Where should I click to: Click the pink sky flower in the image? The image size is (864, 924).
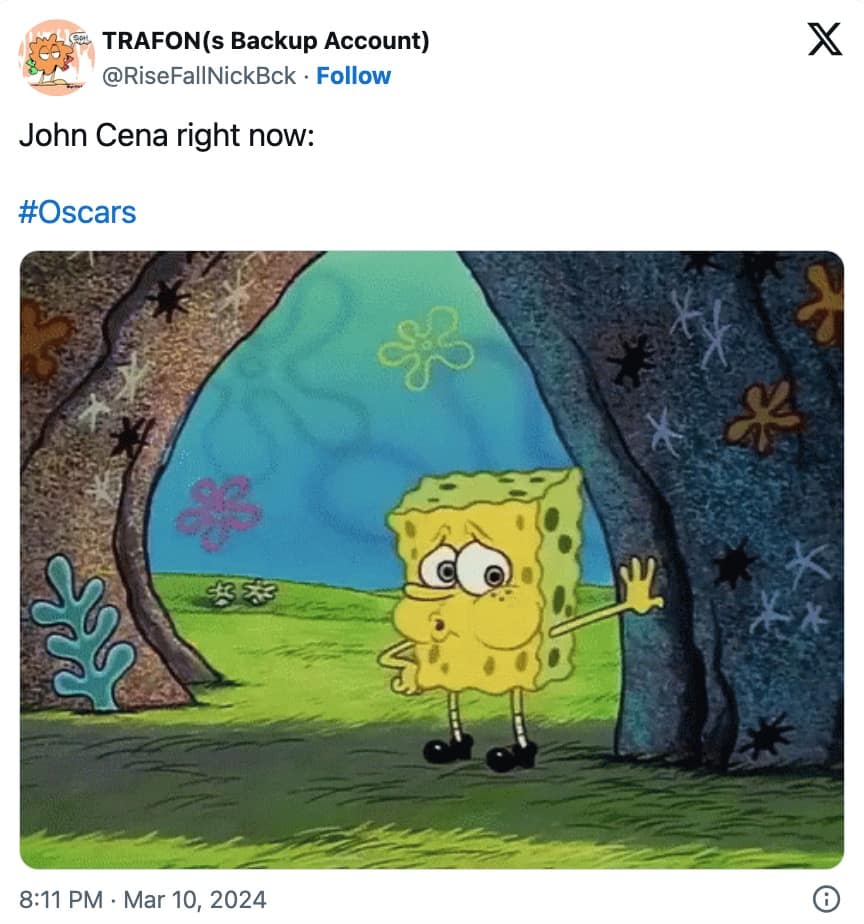pyautogui.click(x=217, y=512)
